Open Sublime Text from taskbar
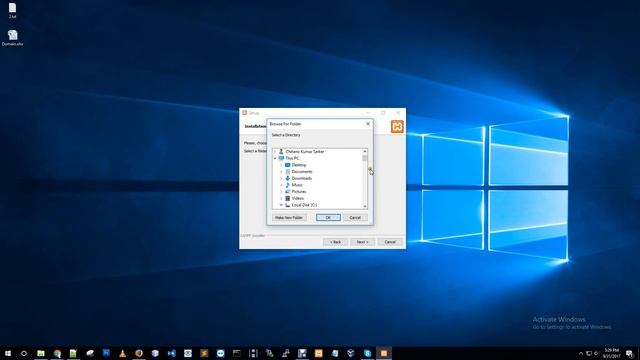The height and width of the screenshot is (360, 640). 204,353
